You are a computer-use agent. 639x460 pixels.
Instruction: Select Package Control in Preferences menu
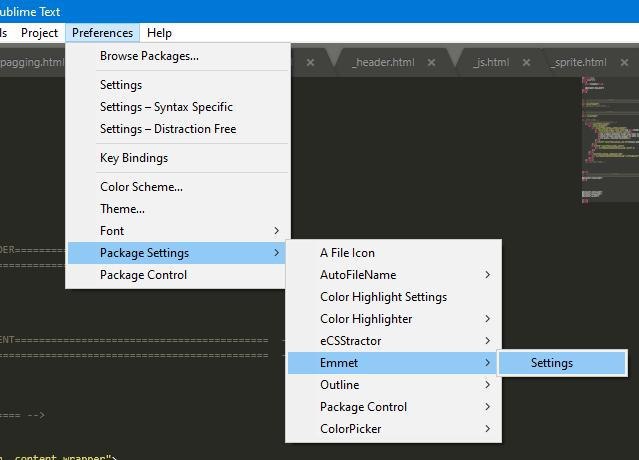pyautogui.click(x=178, y=275)
